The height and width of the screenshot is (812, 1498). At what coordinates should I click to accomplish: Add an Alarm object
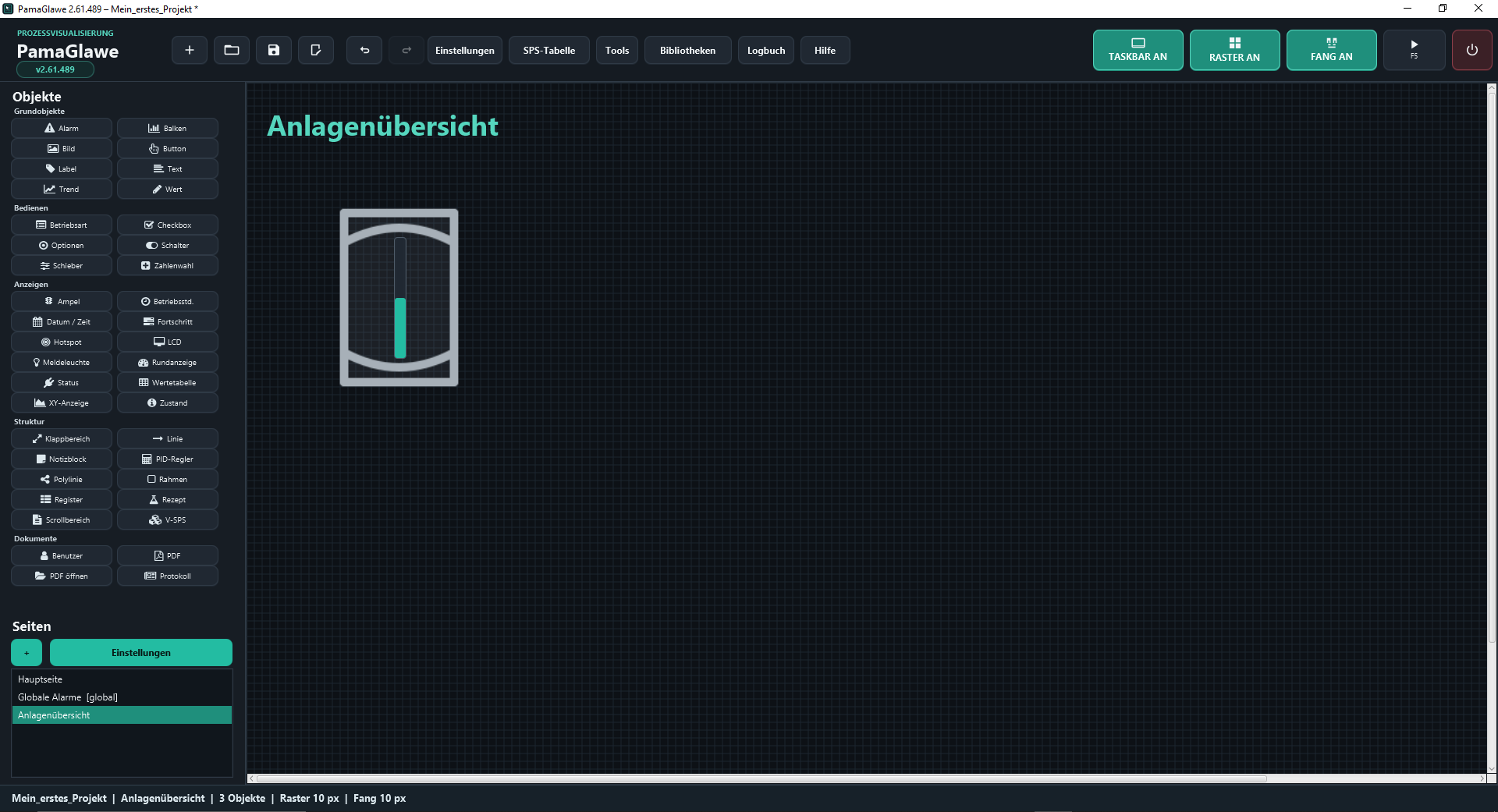click(62, 128)
